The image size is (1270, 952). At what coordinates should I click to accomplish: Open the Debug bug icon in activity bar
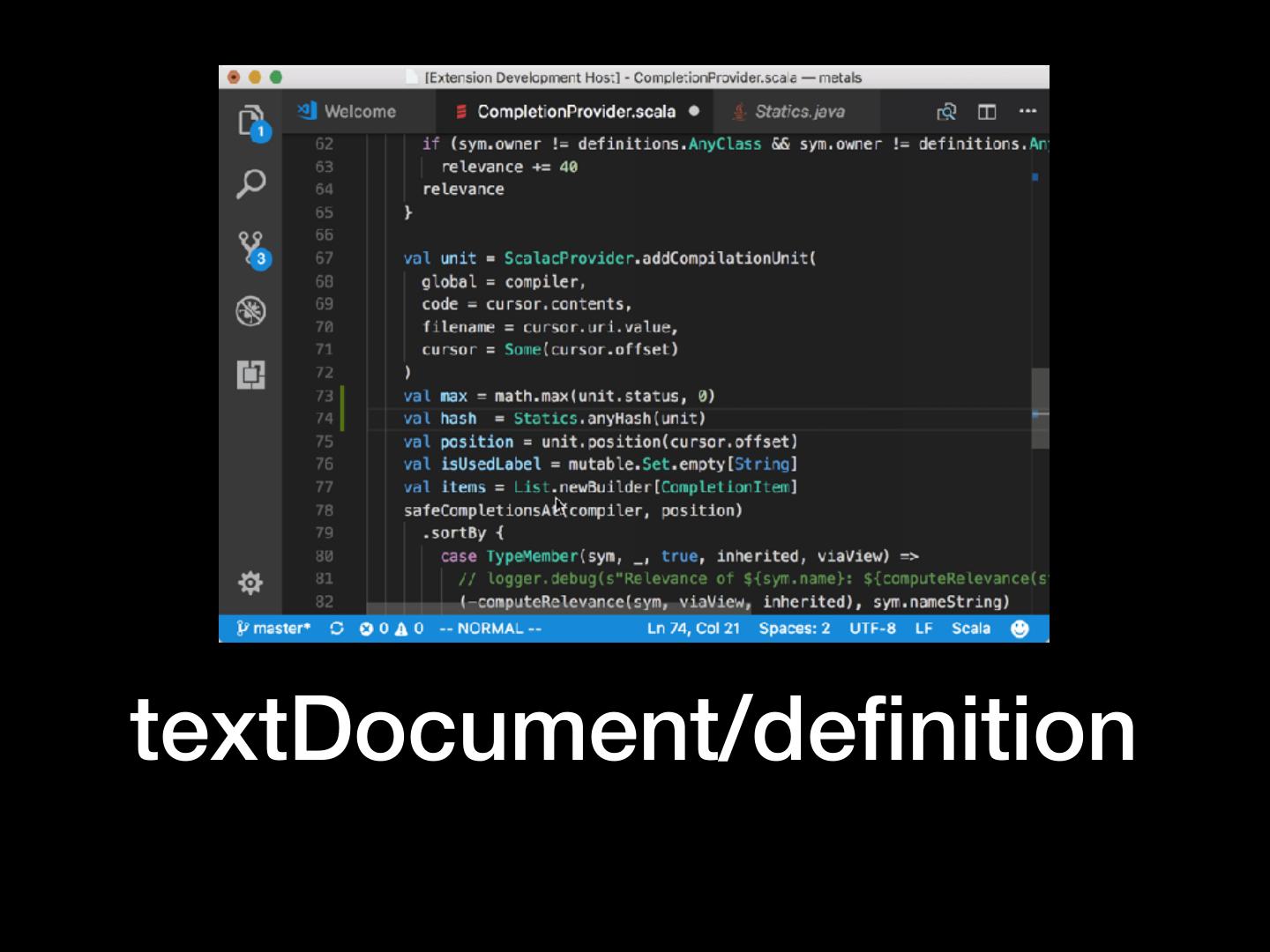250,311
